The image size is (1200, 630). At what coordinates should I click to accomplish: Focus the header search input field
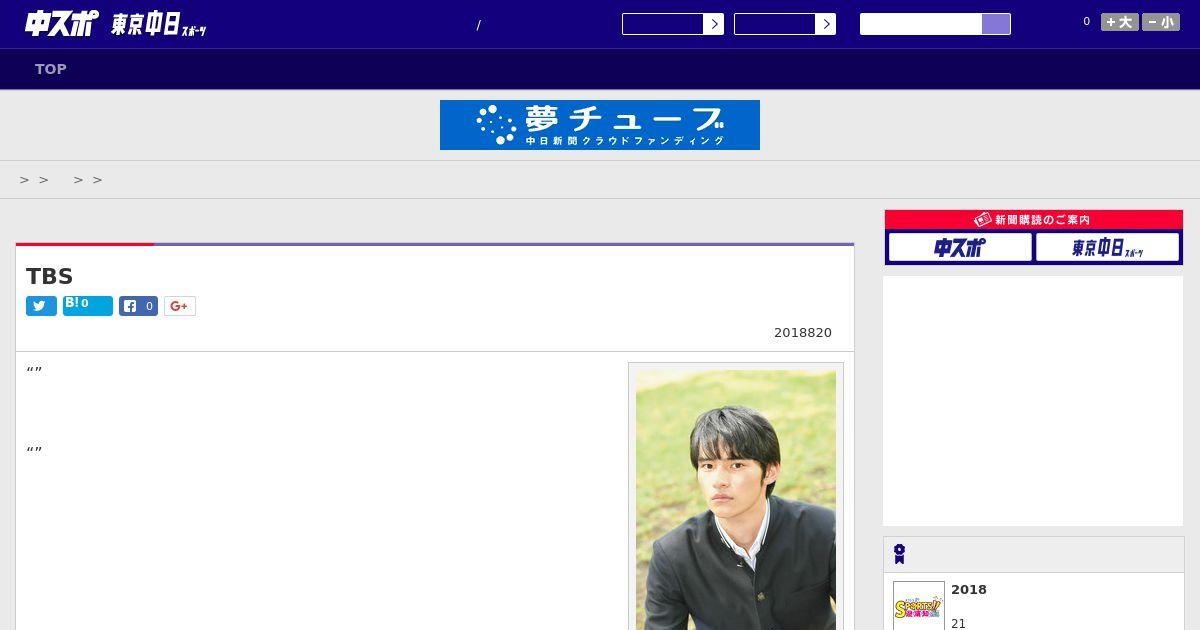point(921,24)
